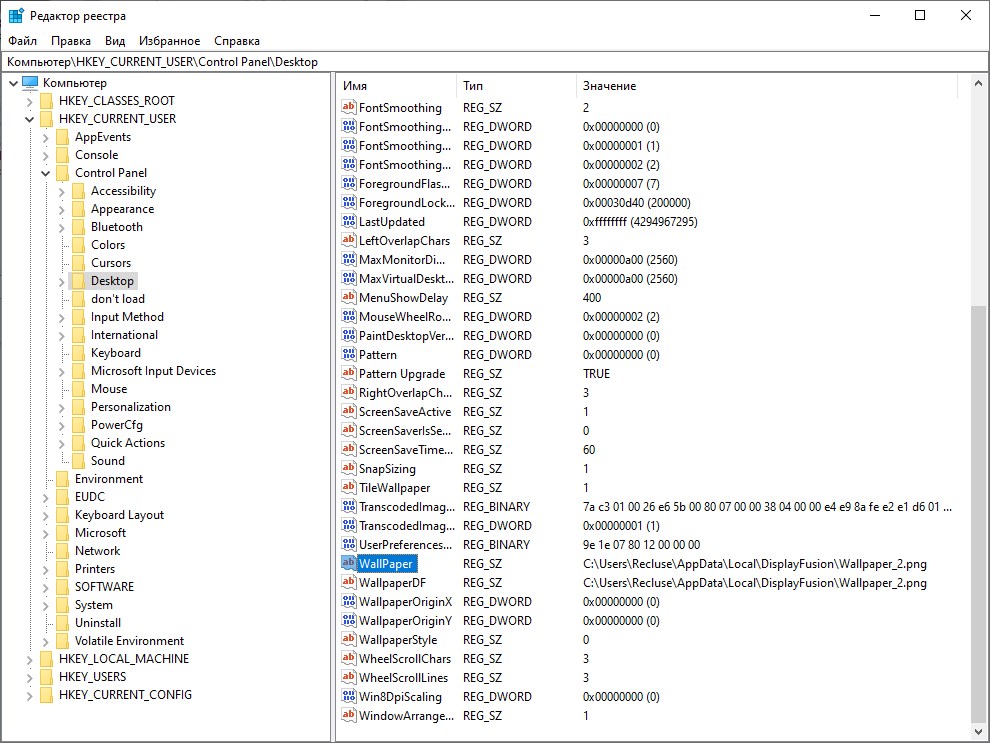Collapse the HKEY_CURRENT_USER tree node
This screenshot has width=990, height=743.
(30, 119)
